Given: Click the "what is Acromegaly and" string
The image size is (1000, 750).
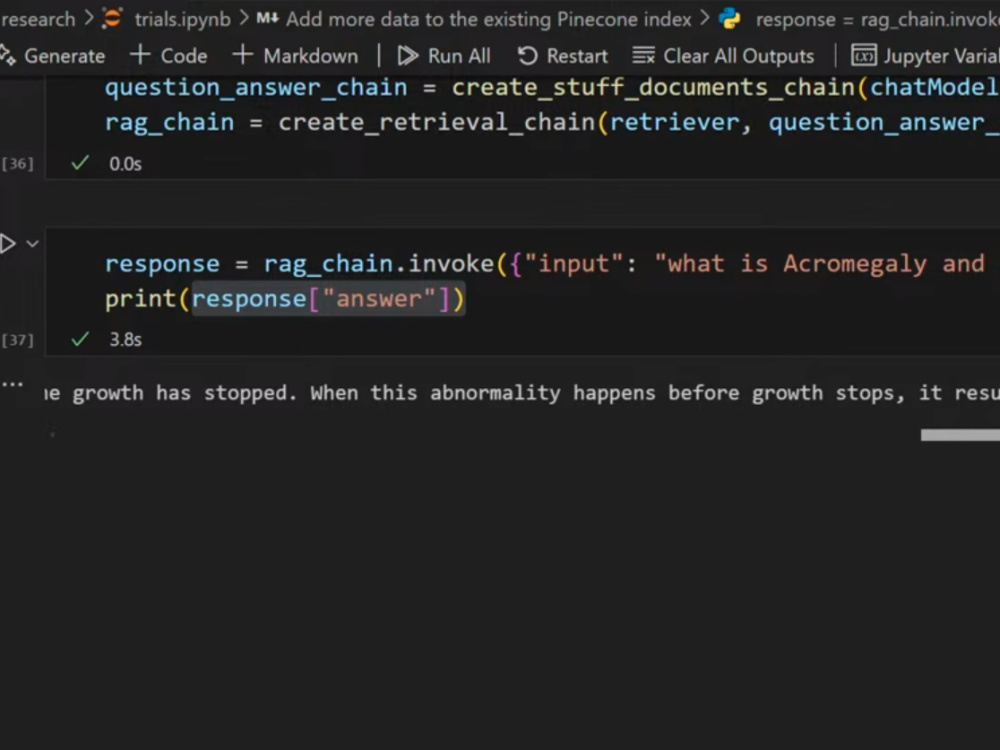Looking at the screenshot, I should tap(820, 263).
